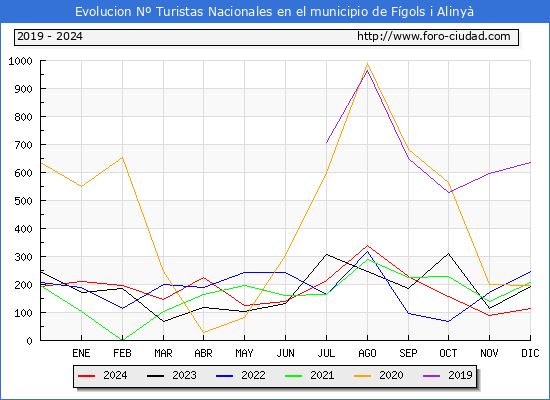
Task: Click the purple 2019 line end at DIC
Action: click(530, 162)
